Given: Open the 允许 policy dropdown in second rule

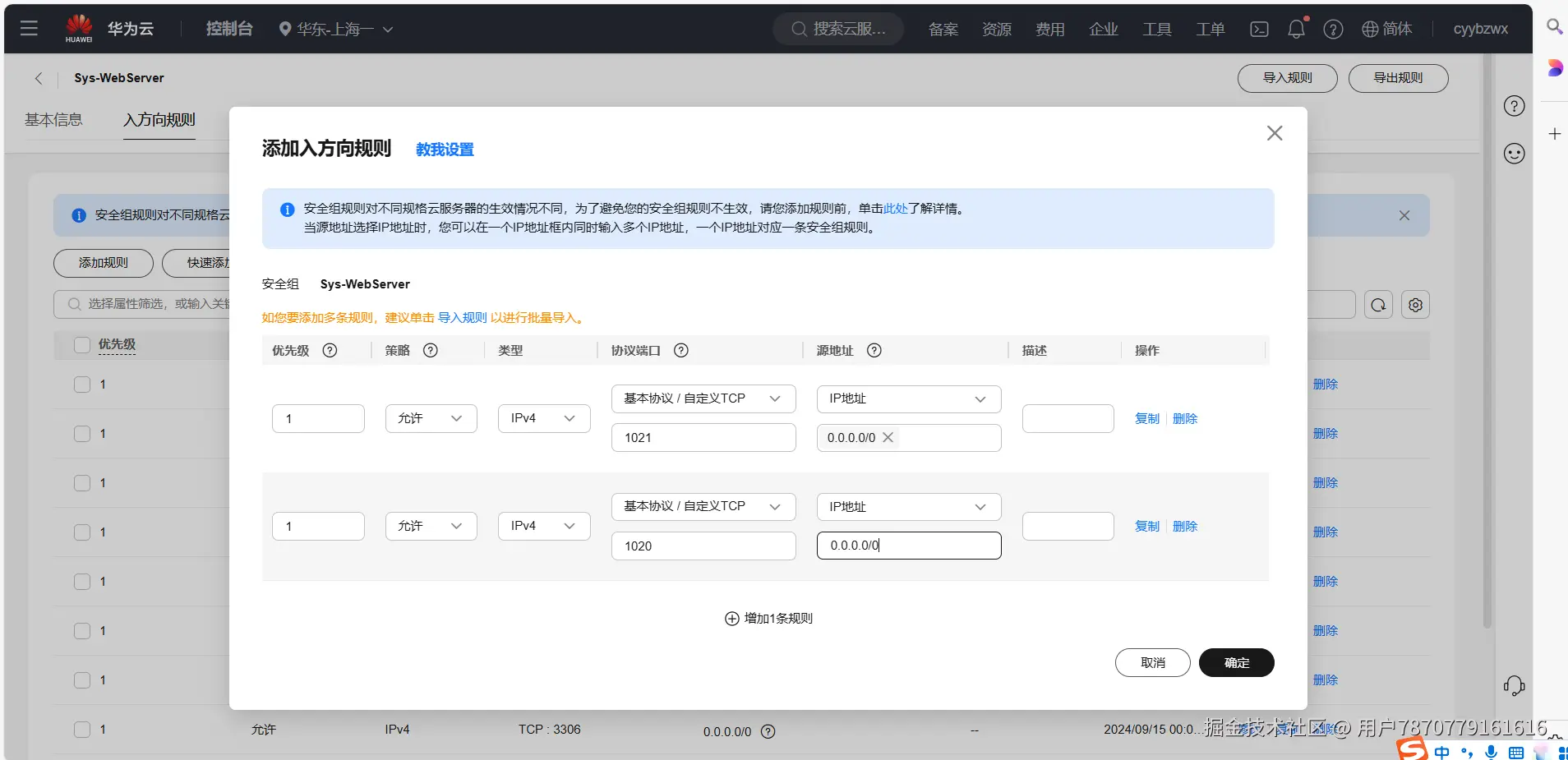Looking at the screenshot, I should [431, 526].
